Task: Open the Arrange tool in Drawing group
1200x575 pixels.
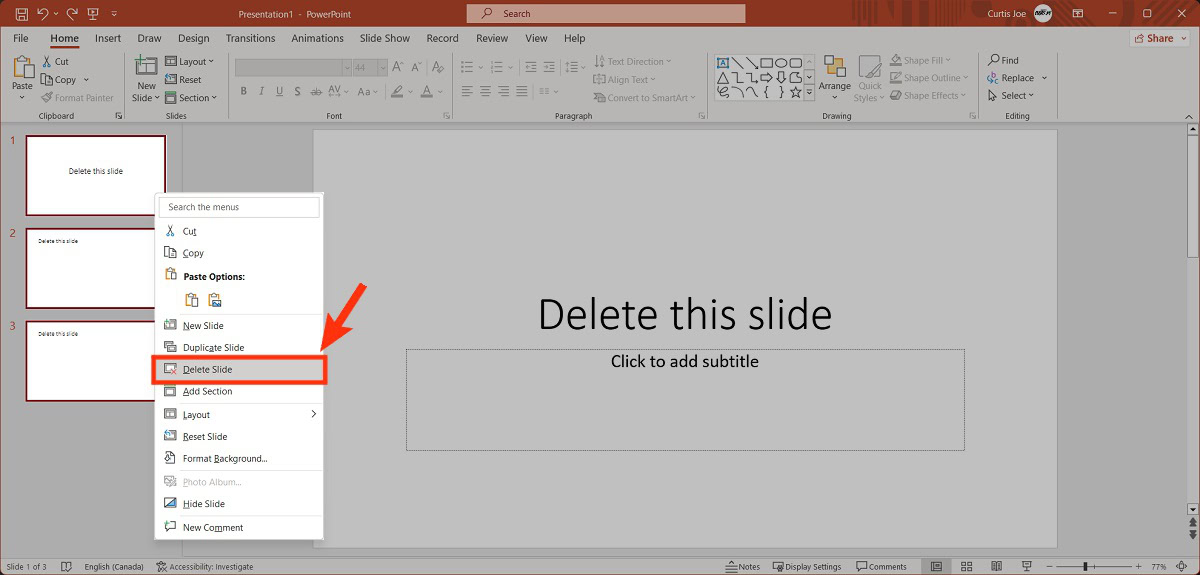Action: [835, 77]
